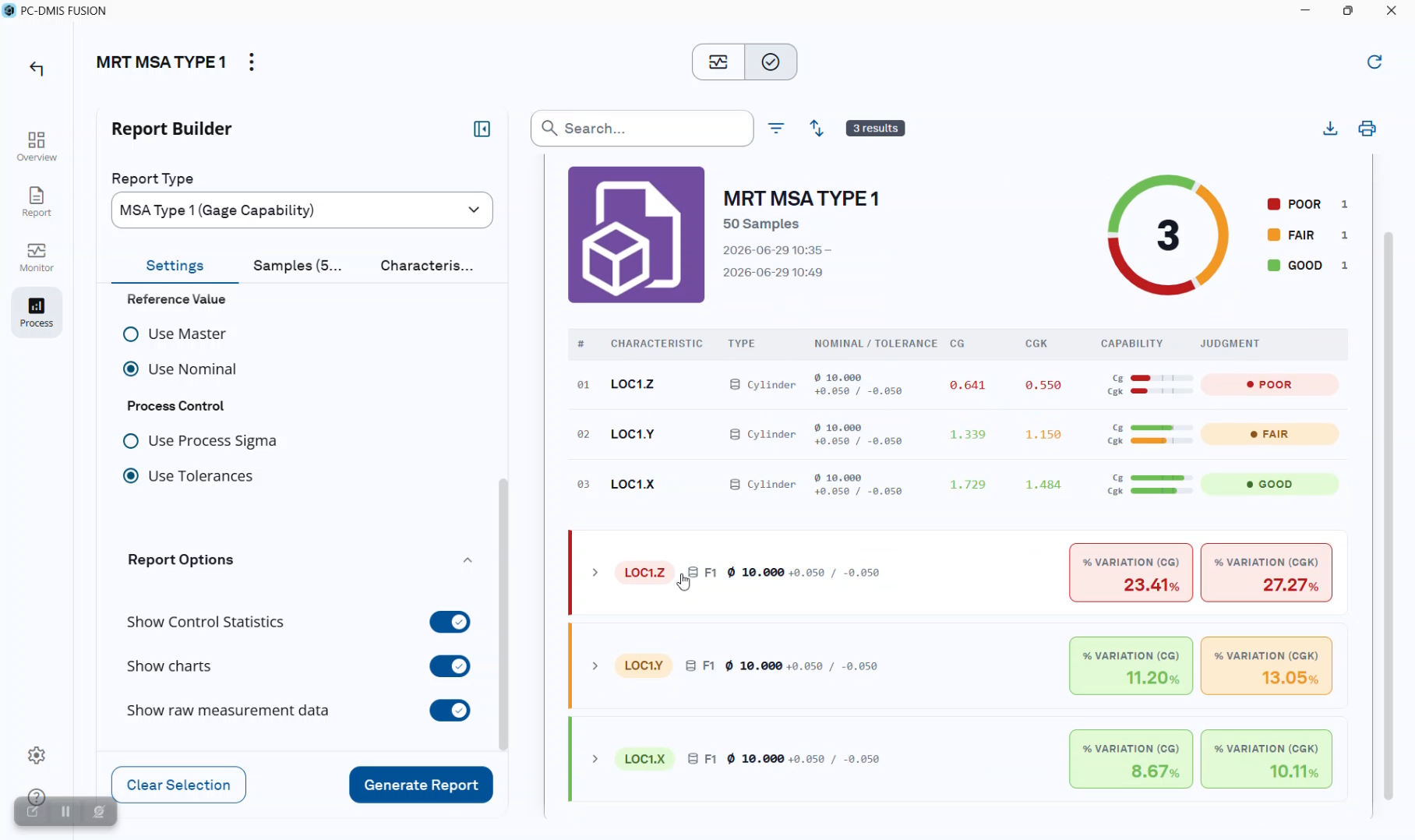Click the LOC1.Z capability bars
Screen dimensions: 1415x840
pos(1150,384)
